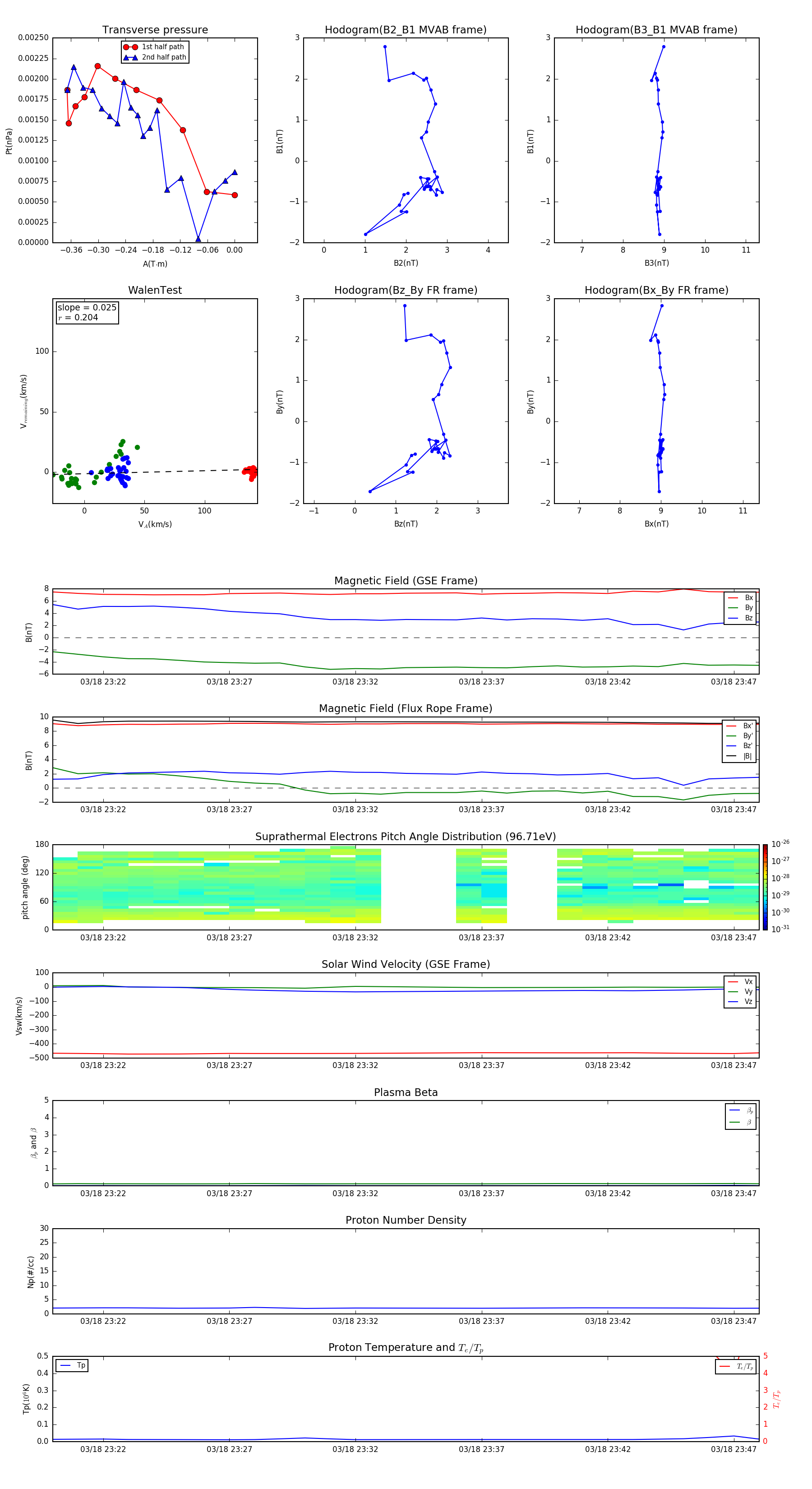The image size is (812, 1489).
Task: Click the 'B3(nT)' x-axis label
Action: [x=656, y=263]
